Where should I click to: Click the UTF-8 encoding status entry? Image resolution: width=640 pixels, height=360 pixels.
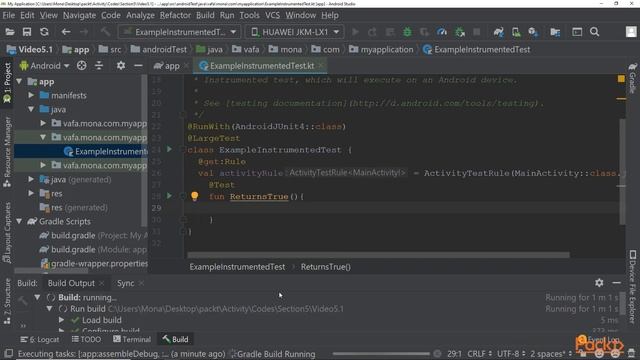coord(511,353)
